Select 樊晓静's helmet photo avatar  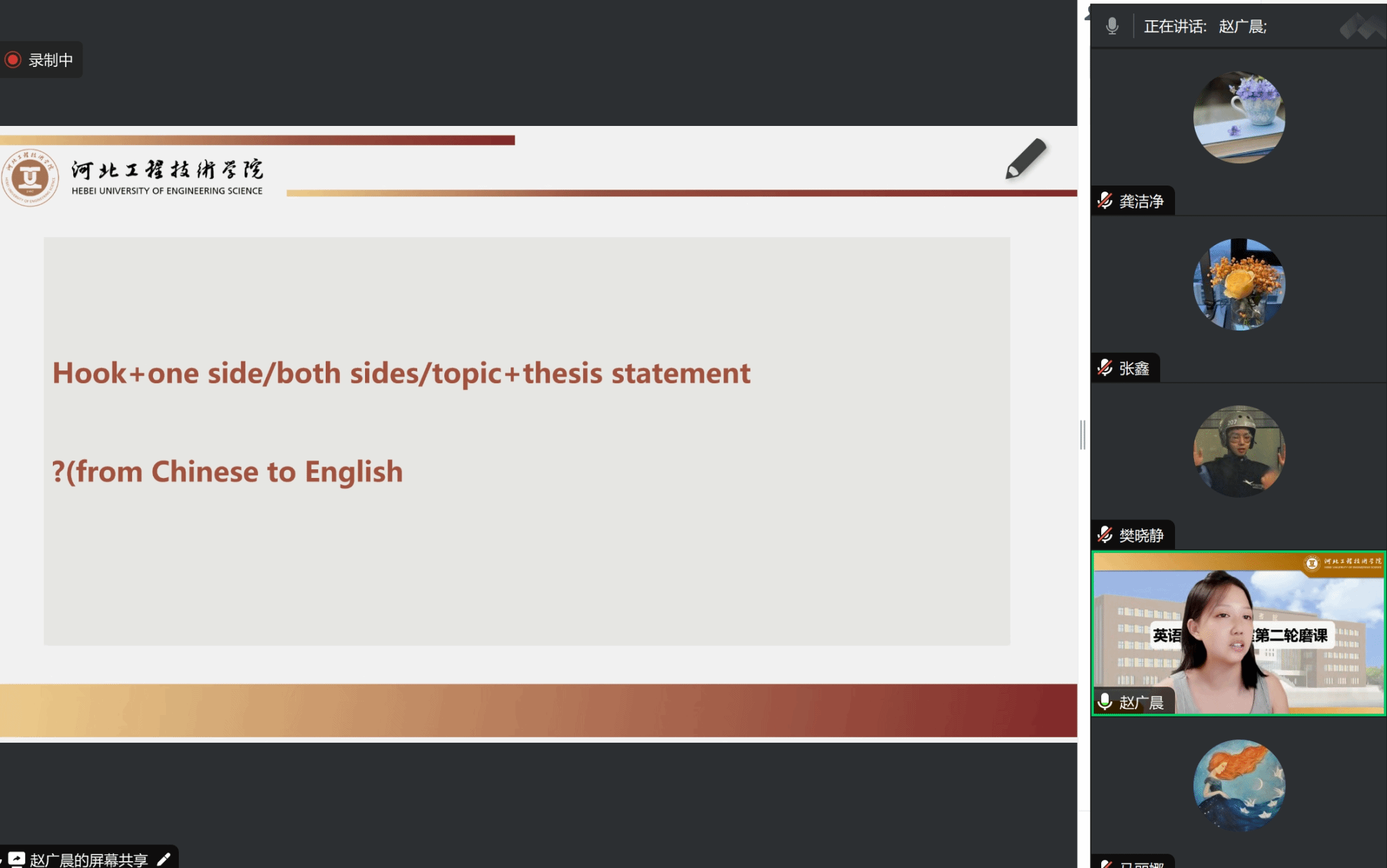click(1239, 452)
